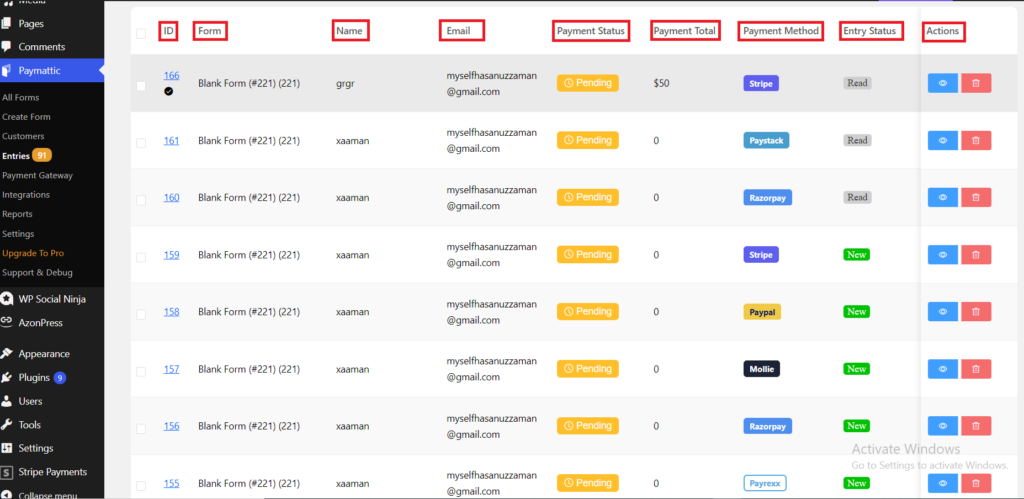Tick the checkbox for entry 157
This screenshot has width=1024, height=499.
(141, 372)
